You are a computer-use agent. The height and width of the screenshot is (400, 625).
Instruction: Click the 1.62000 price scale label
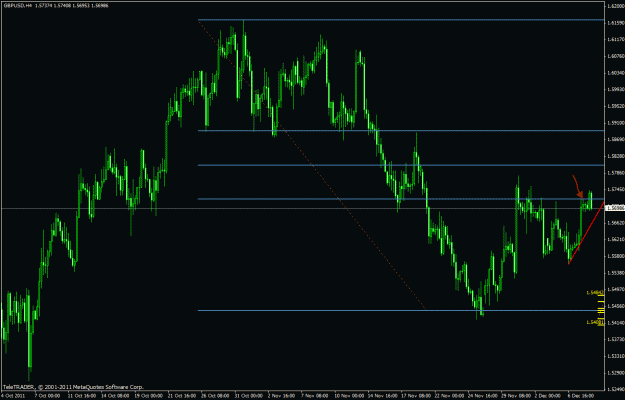[615, 6]
